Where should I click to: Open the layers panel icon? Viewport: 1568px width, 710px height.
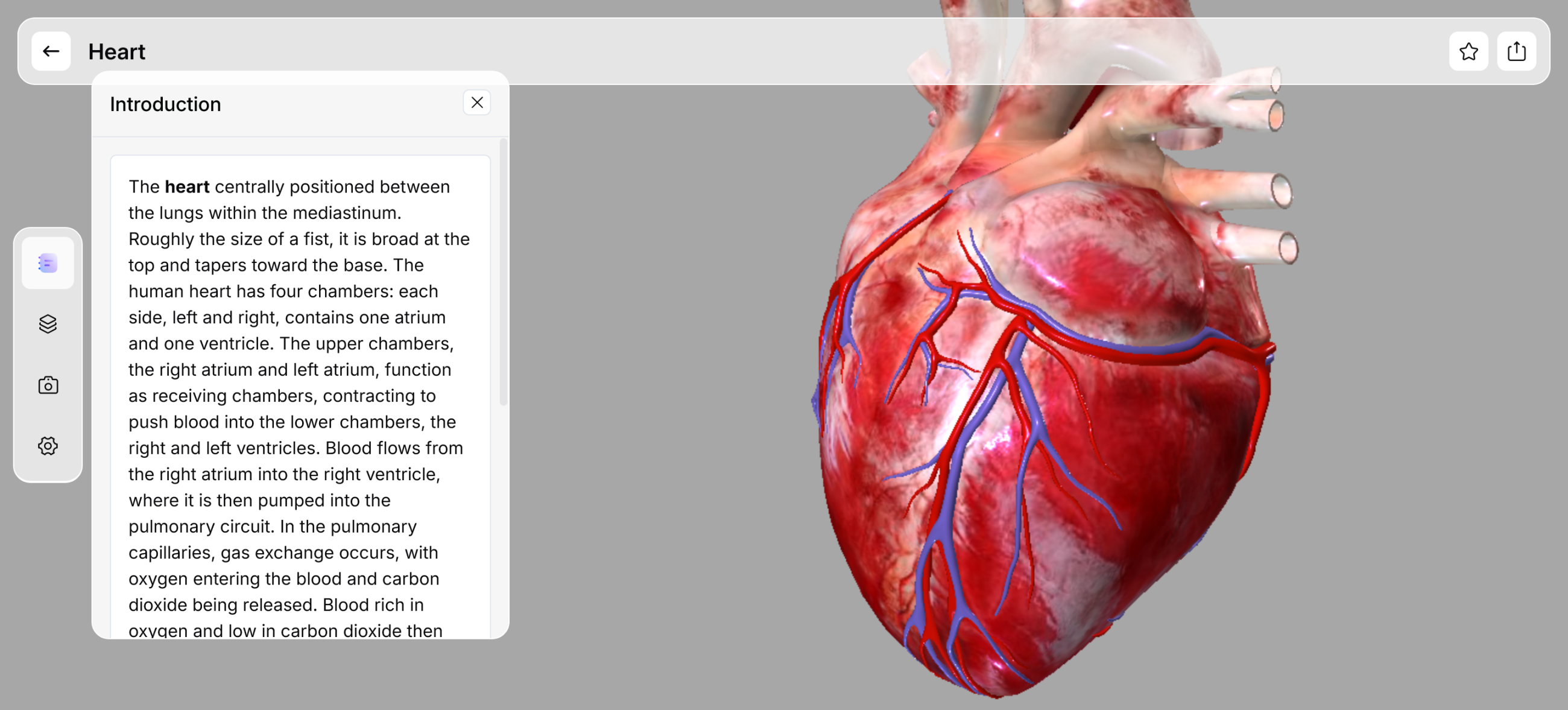(48, 324)
